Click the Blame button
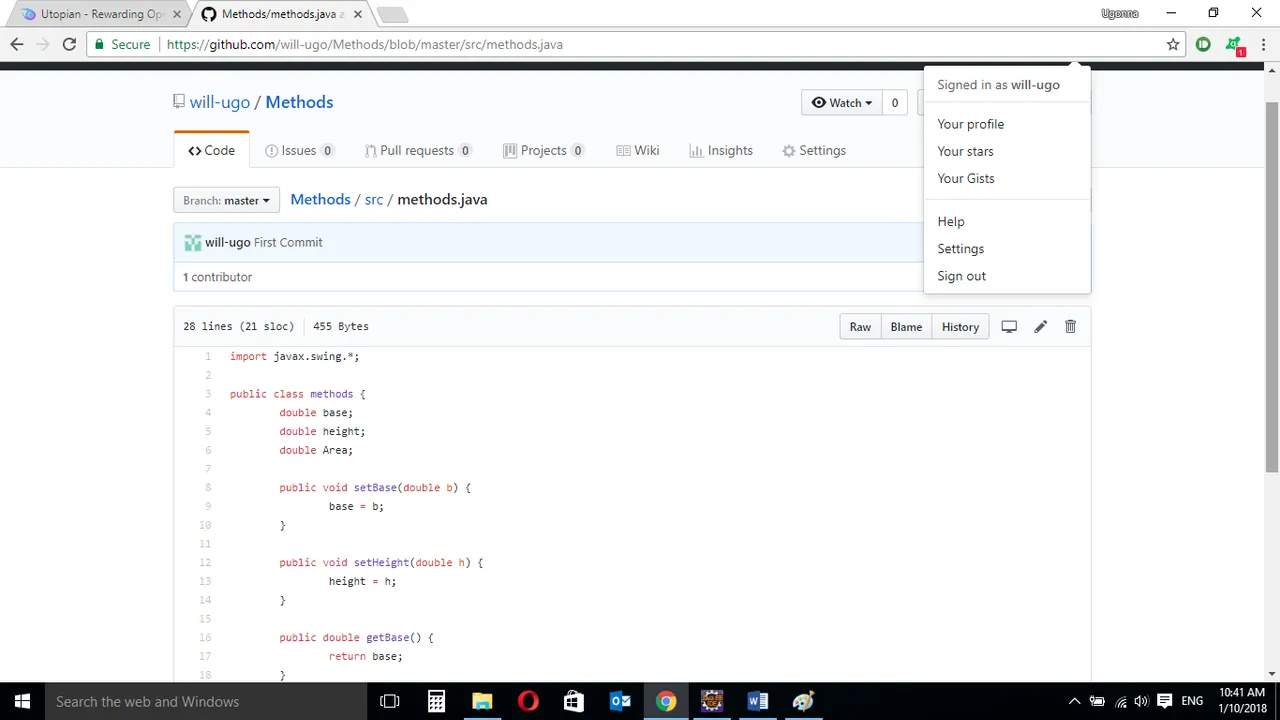 coord(906,326)
